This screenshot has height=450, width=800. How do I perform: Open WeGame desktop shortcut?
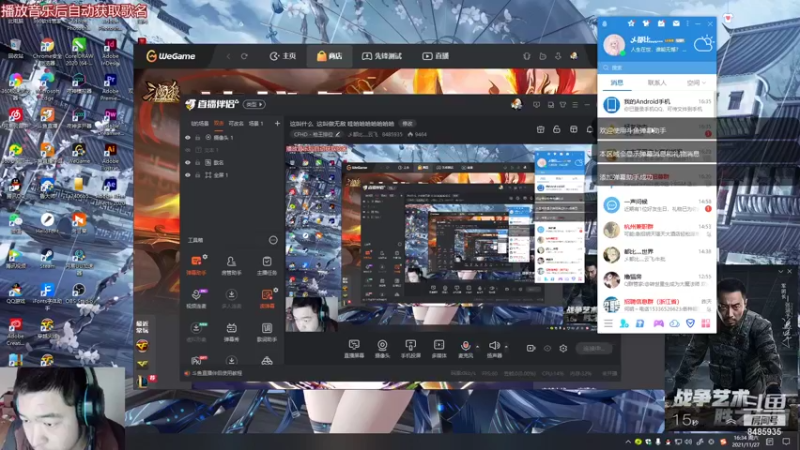click(79, 153)
